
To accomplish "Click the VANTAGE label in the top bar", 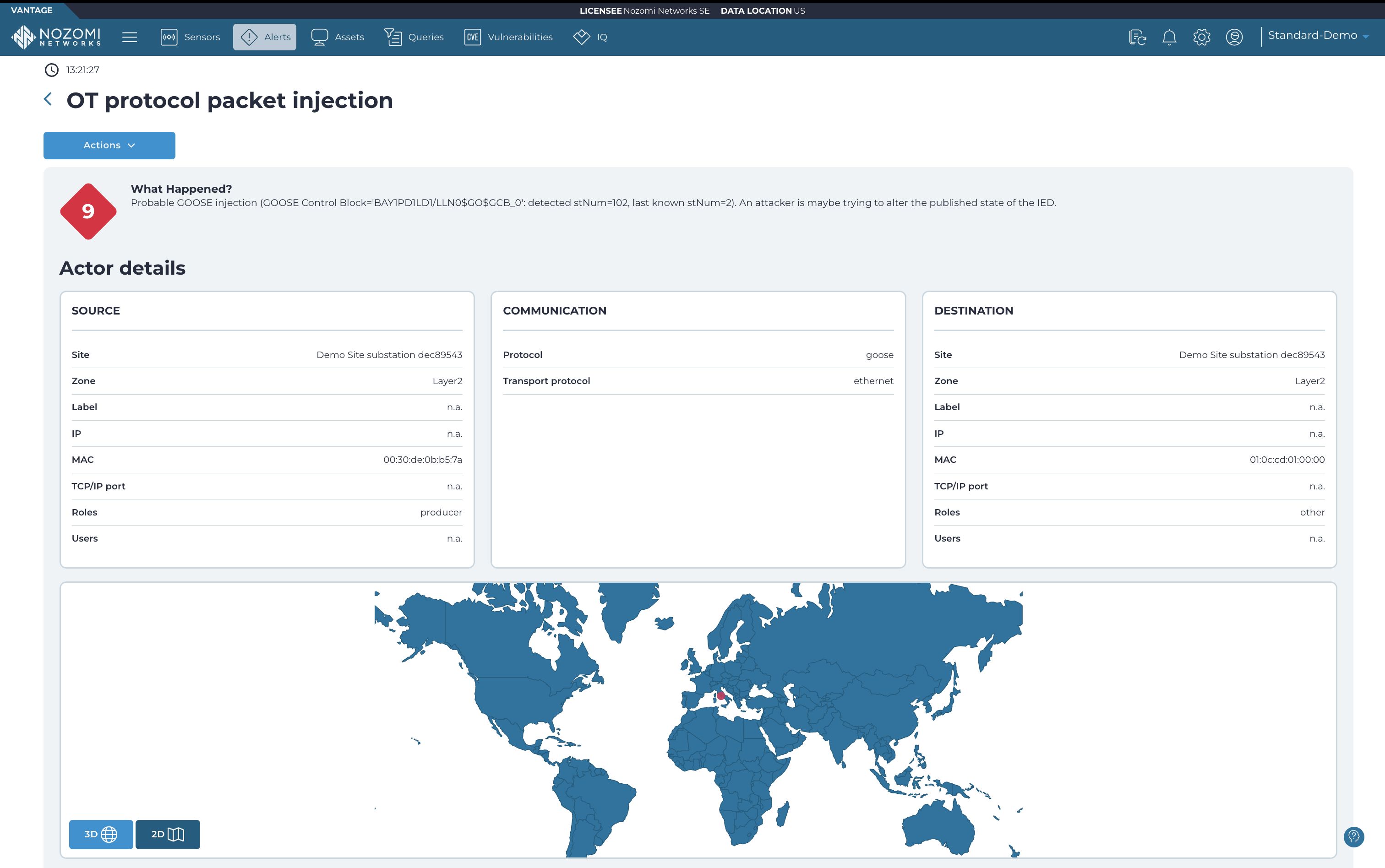I will point(32,10).
